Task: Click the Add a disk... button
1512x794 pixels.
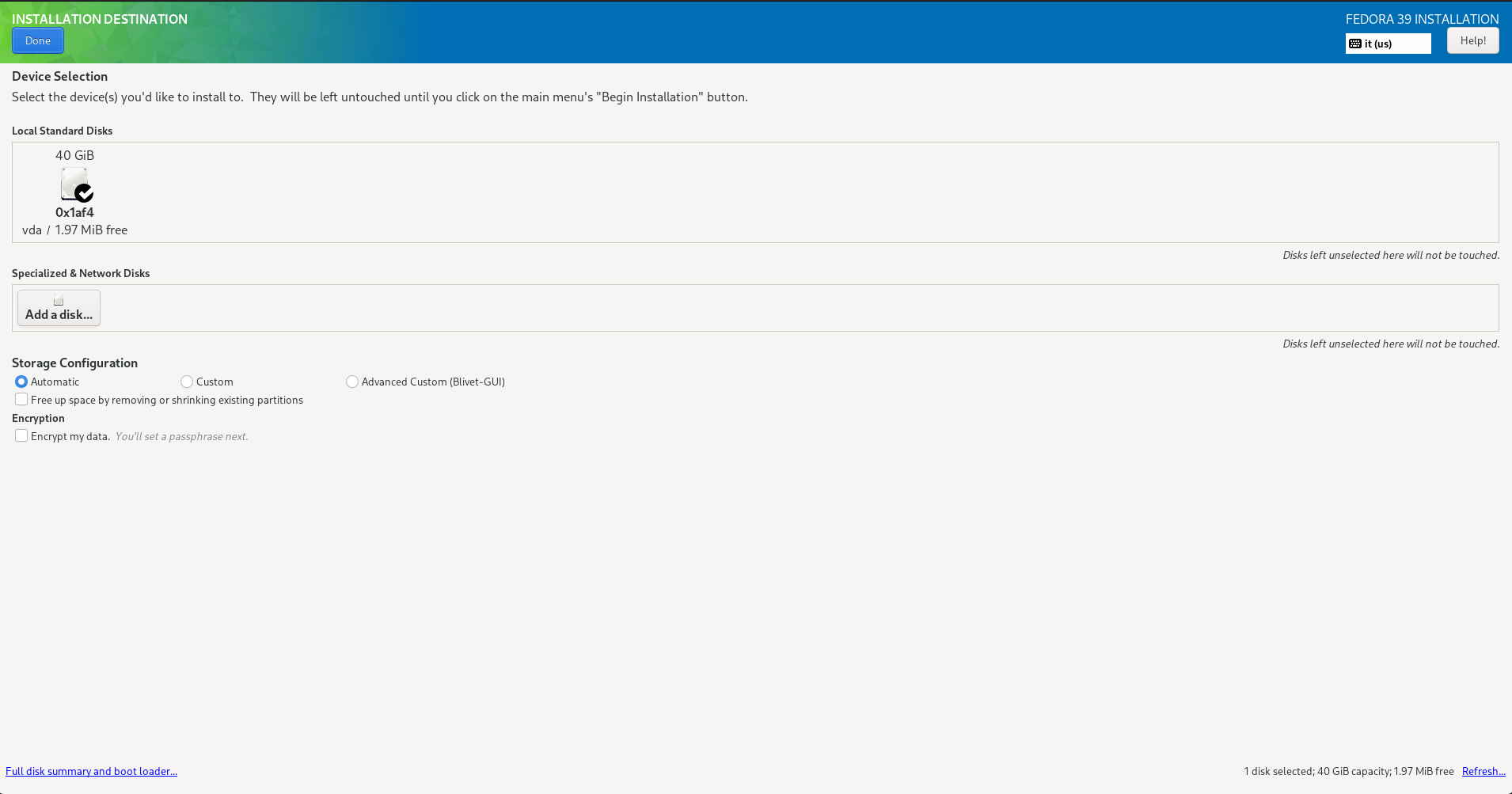Action: (x=59, y=308)
